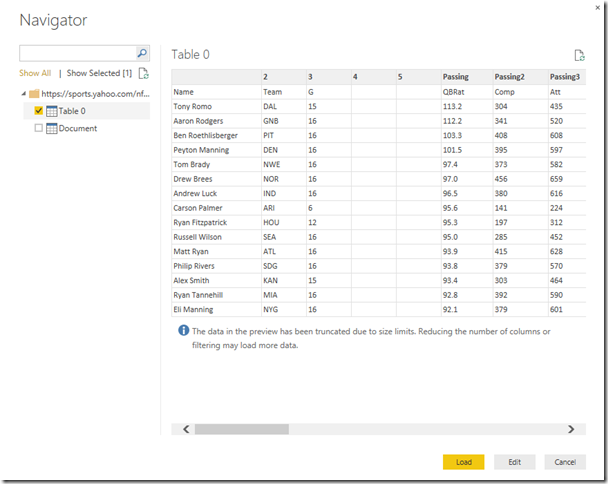Click the refresh icon beside Show Selected
The height and width of the screenshot is (484, 608).
144,73
